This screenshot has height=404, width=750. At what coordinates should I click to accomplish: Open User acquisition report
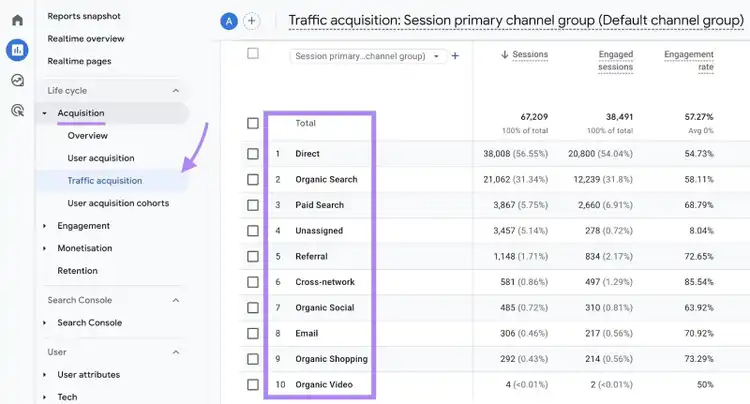(101, 158)
